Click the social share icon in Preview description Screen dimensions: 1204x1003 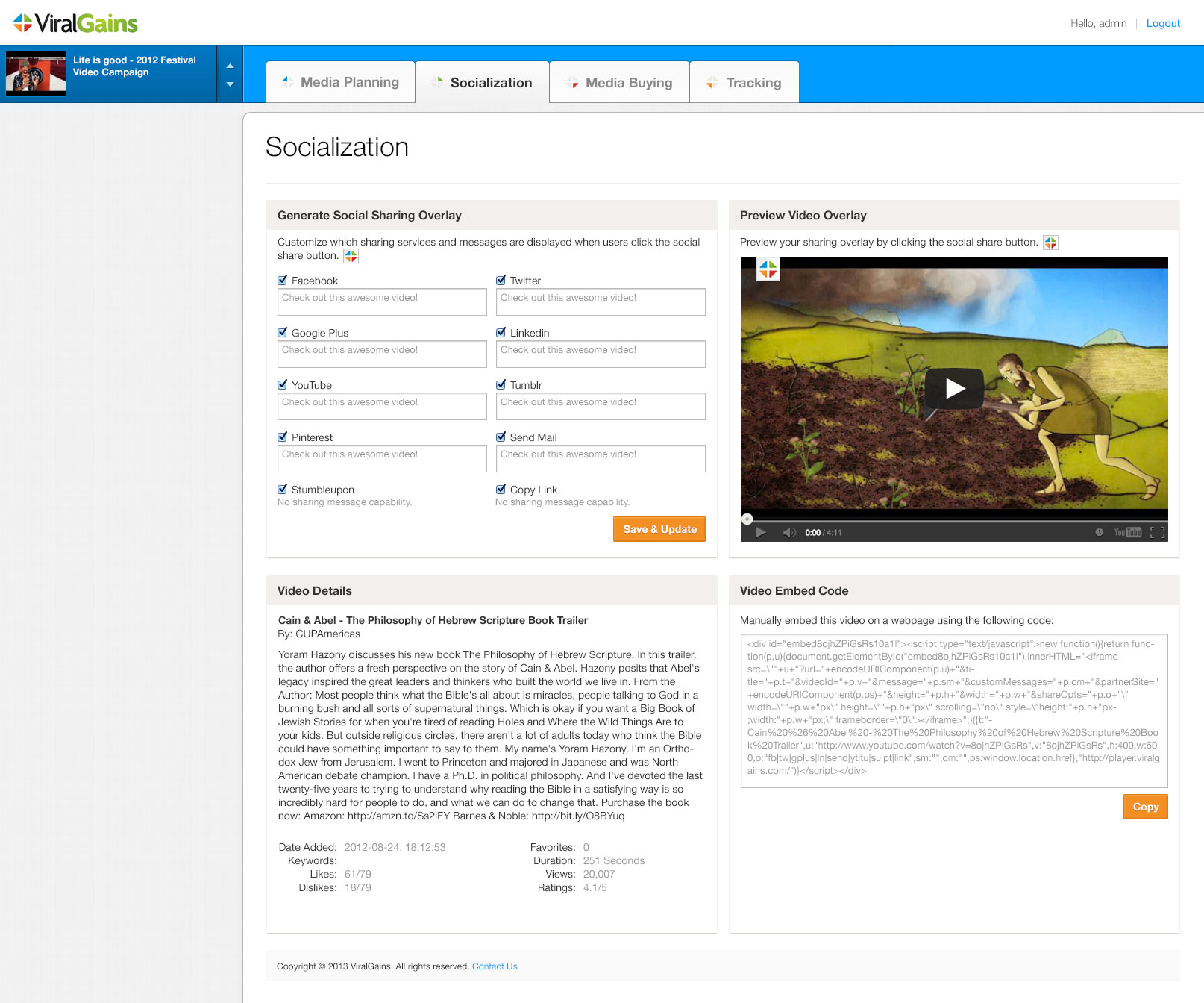(x=1050, y=243)
